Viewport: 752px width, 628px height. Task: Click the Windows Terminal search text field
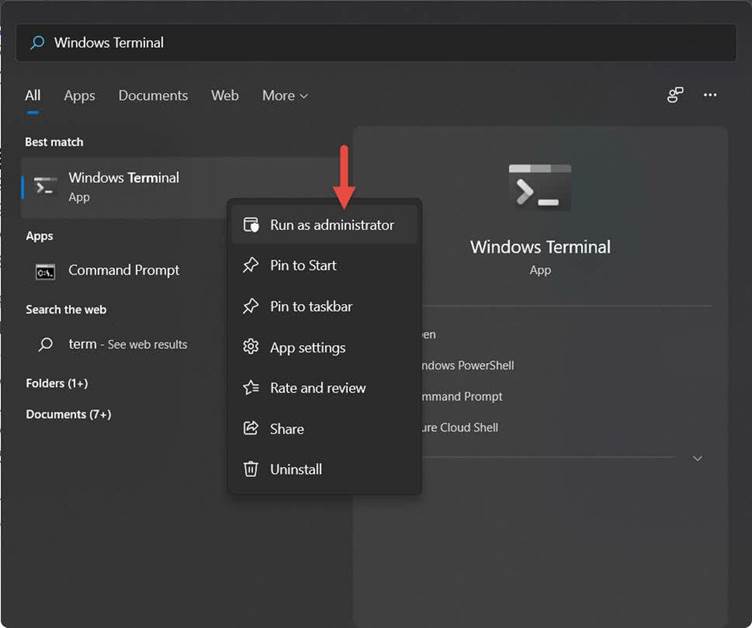376,43
